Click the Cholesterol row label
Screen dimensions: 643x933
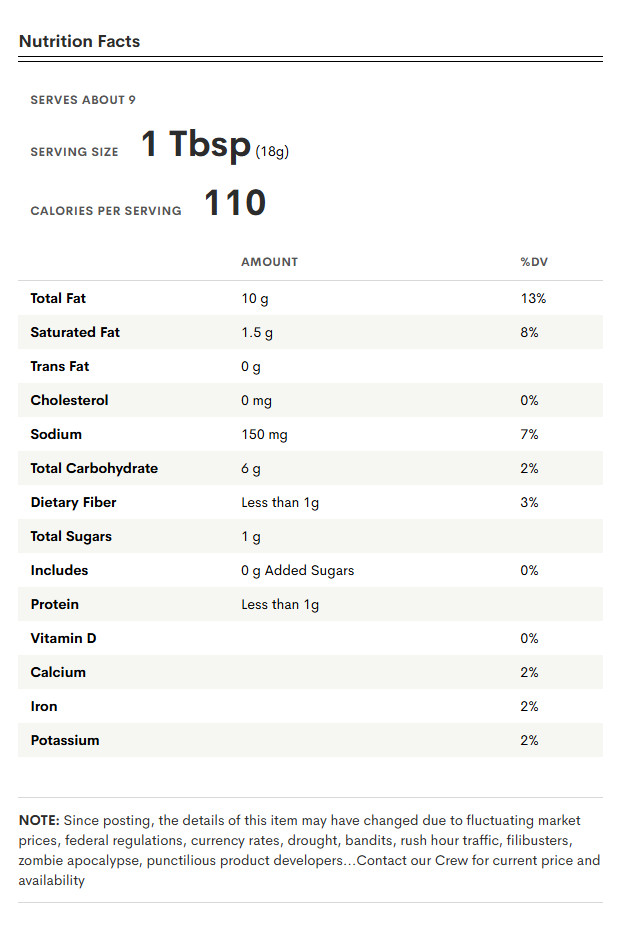pos(69,400)
